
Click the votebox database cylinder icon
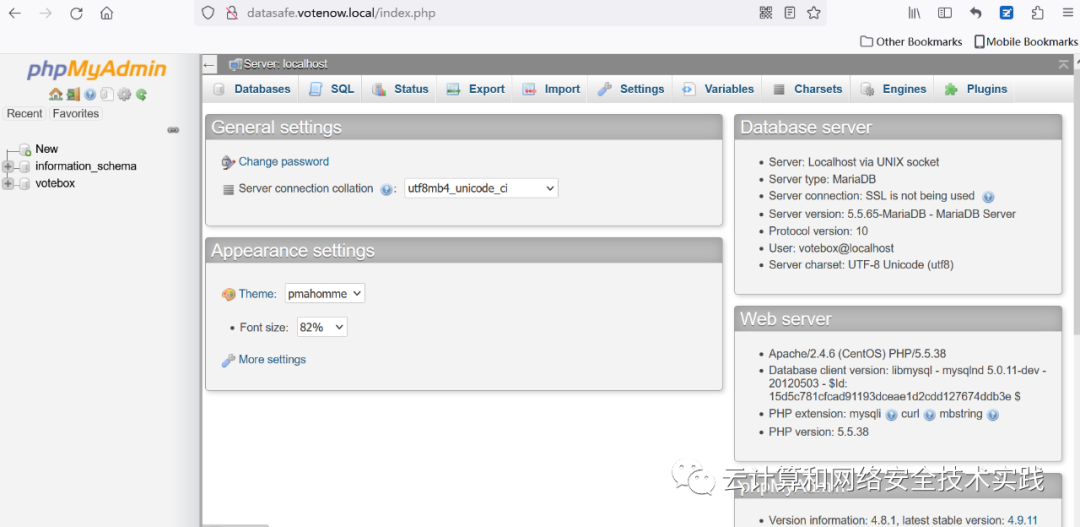(25, 183)
